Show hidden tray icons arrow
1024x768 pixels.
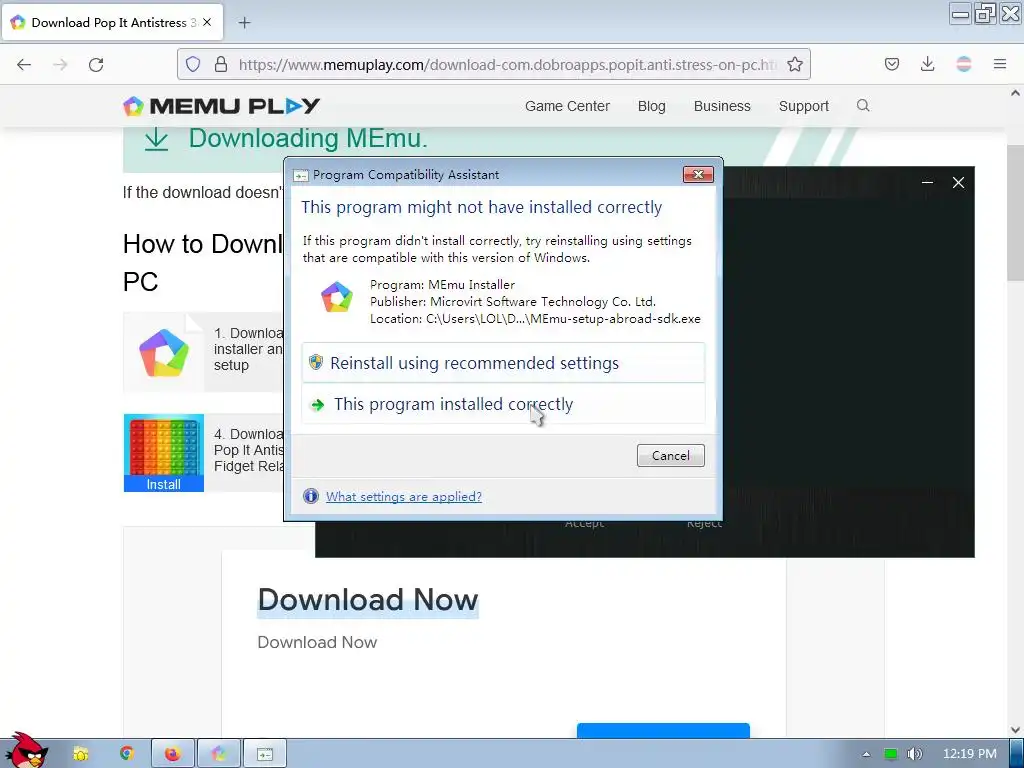866,754
